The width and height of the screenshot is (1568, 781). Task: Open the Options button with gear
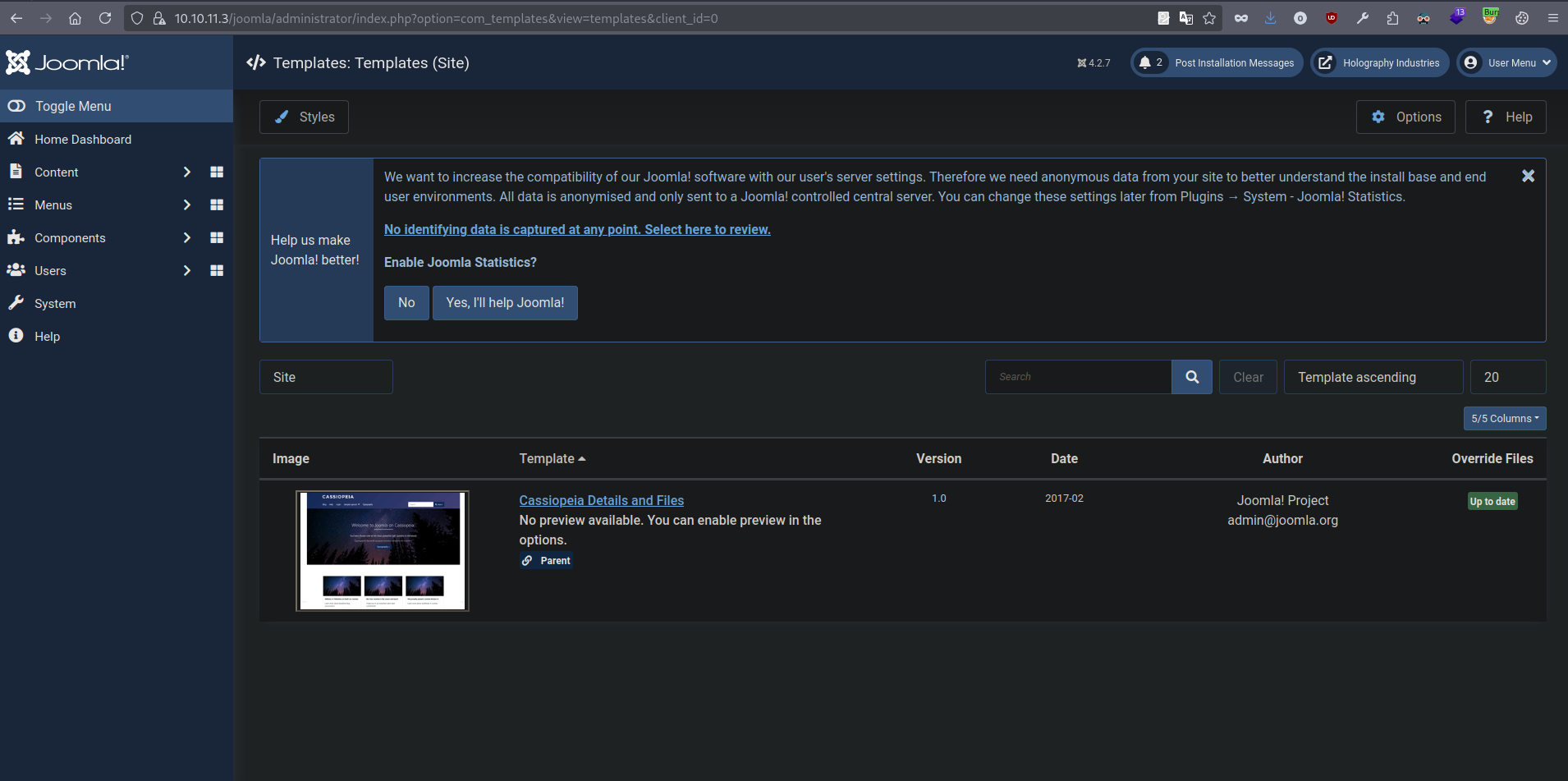pyautogui.click(x=1405, y=117)
